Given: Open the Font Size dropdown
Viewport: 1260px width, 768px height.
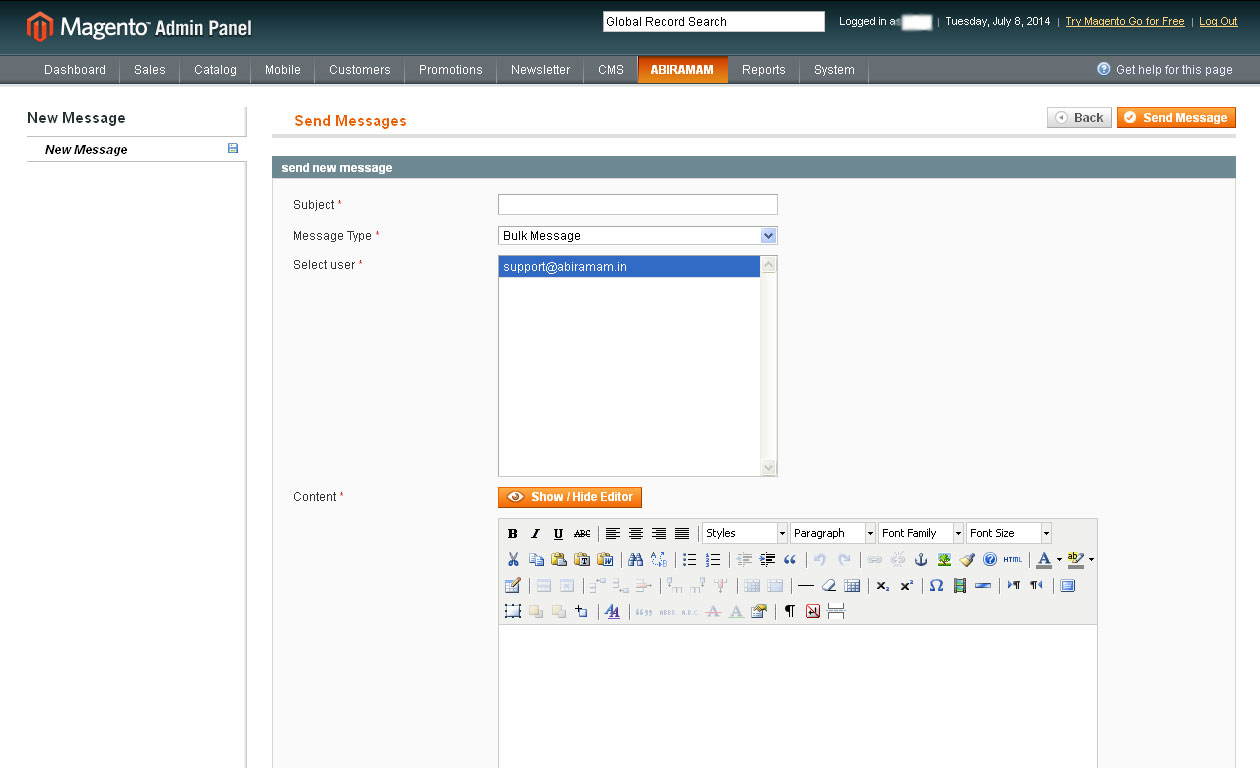Looking at the screenshot, I should 1009,534.
